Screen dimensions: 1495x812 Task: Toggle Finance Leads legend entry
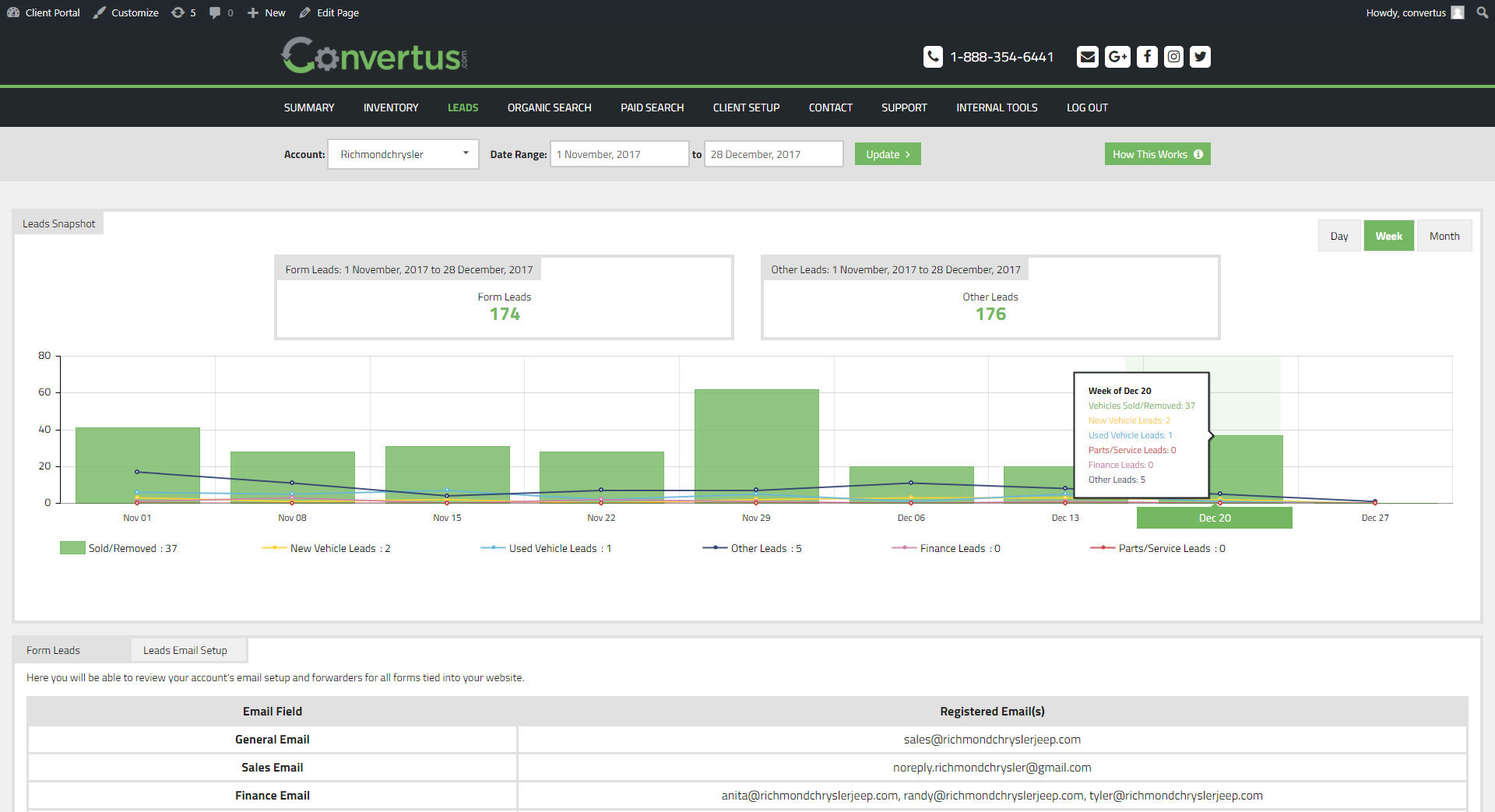coord(946,548)
